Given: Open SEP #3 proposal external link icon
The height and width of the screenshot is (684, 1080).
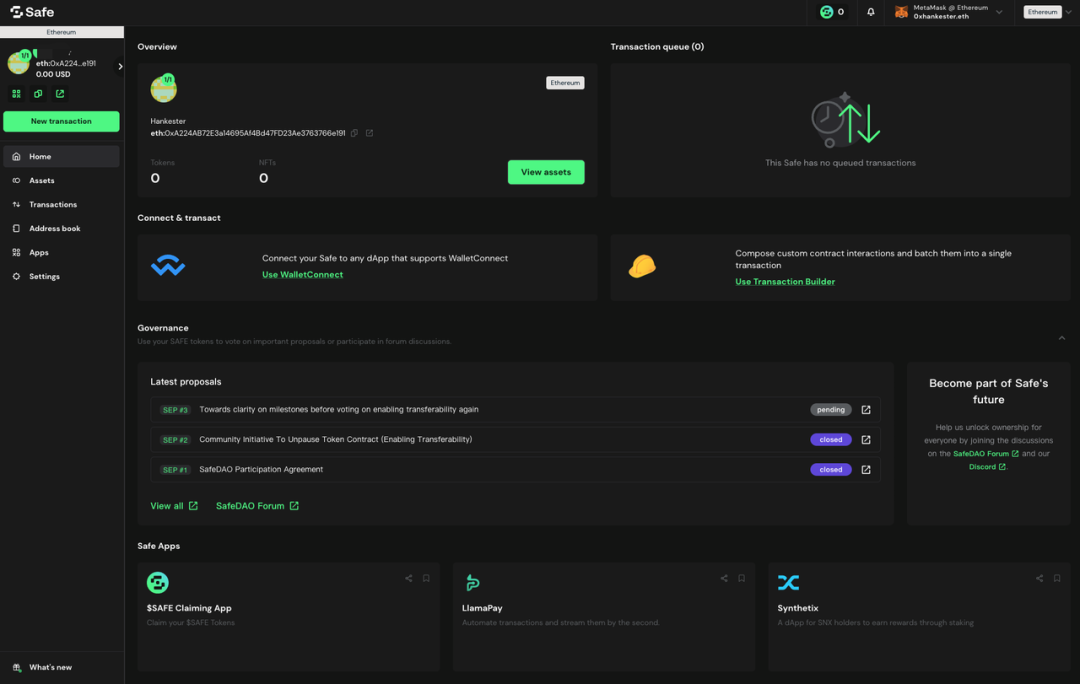Looking at the screenshot, I should 866,410.
